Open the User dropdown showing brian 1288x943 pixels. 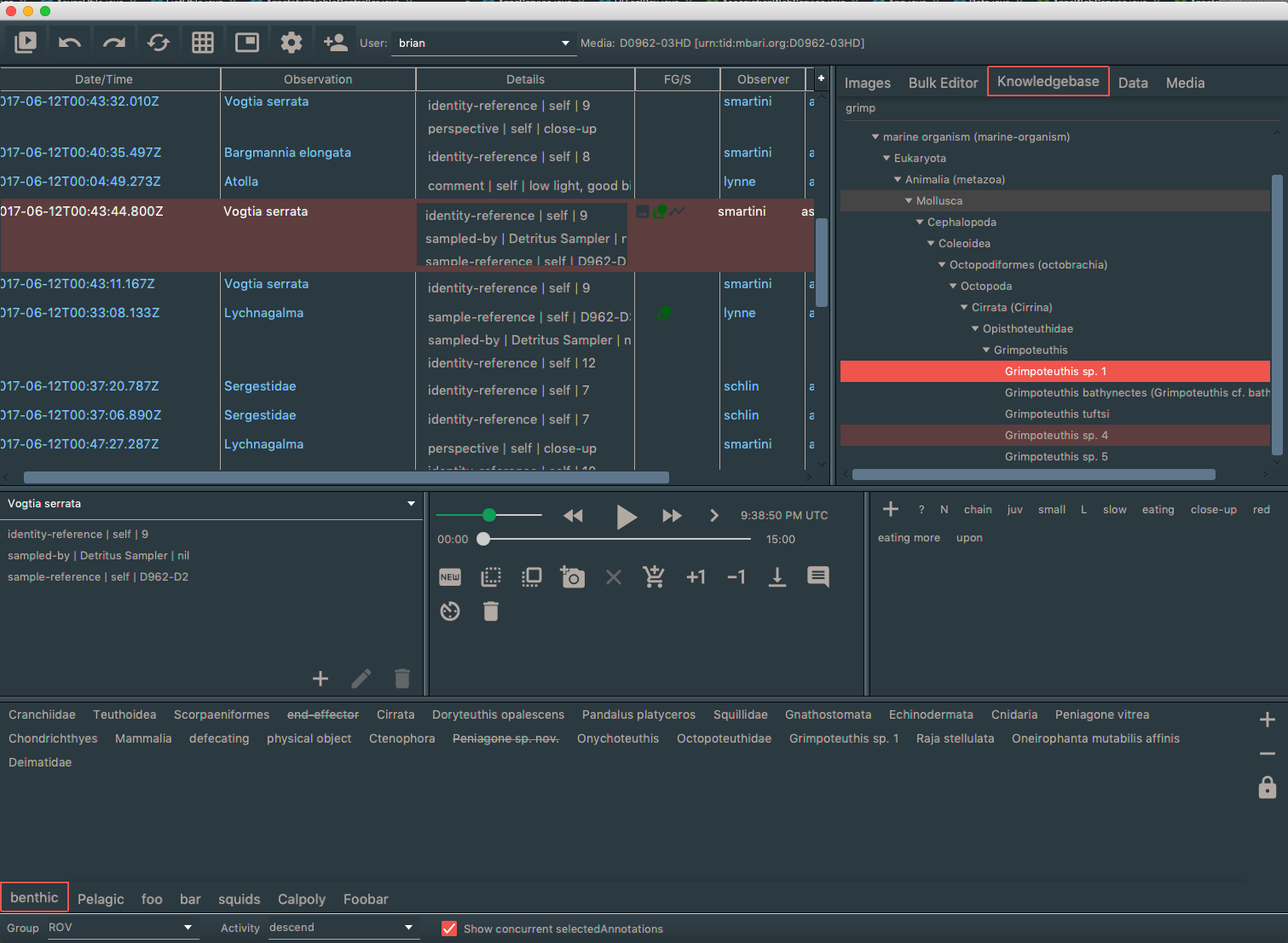click(x=483, y=43)
